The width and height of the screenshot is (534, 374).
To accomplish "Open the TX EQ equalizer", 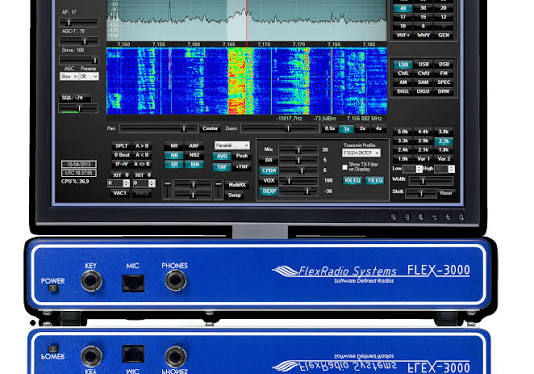I will (x=374, y=181).
